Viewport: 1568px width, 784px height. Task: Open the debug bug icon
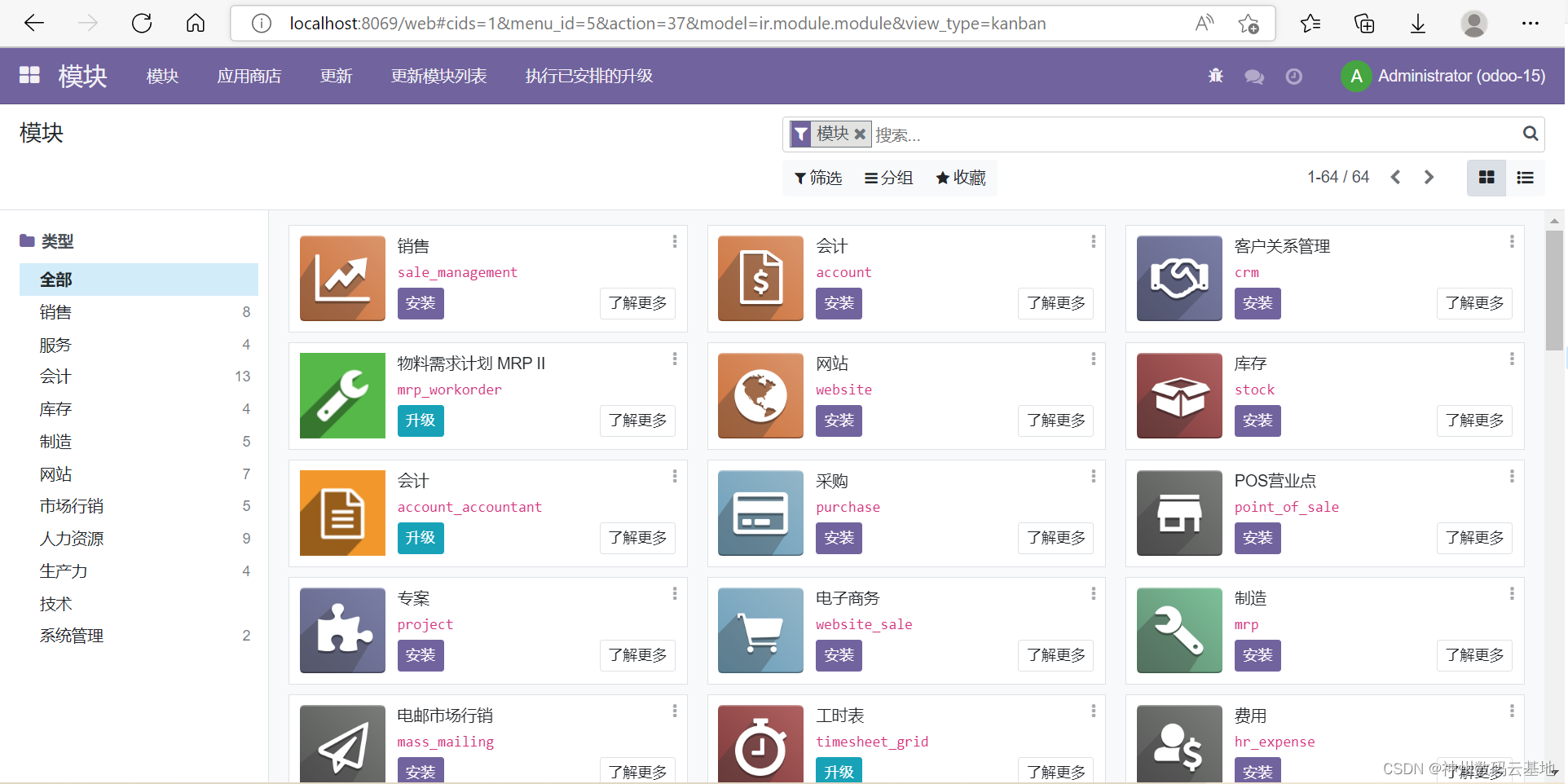(1215, 76)
